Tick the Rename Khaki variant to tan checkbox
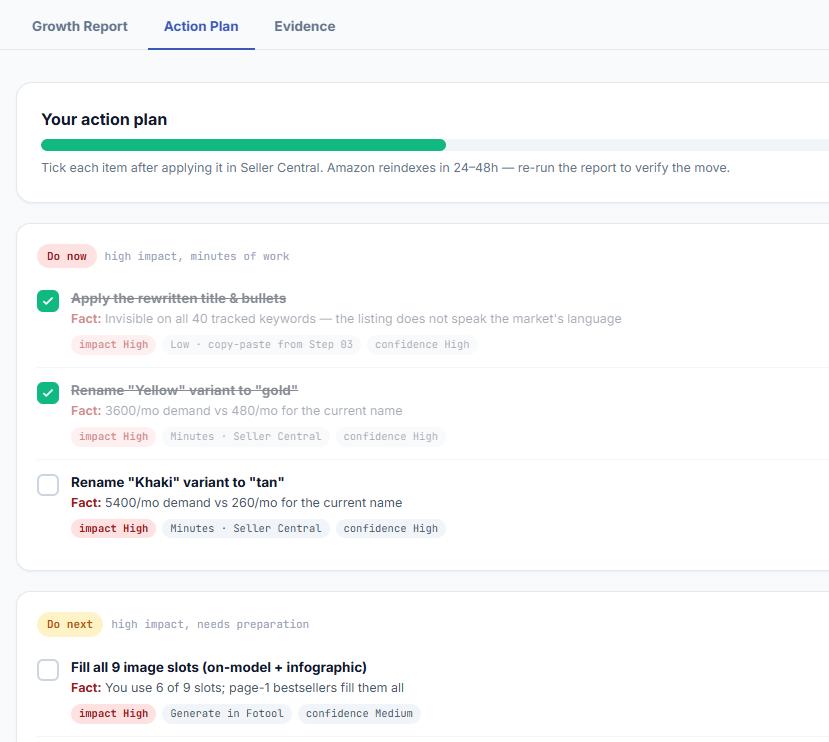This screenshot has height=742, width=829. [48, 485]
